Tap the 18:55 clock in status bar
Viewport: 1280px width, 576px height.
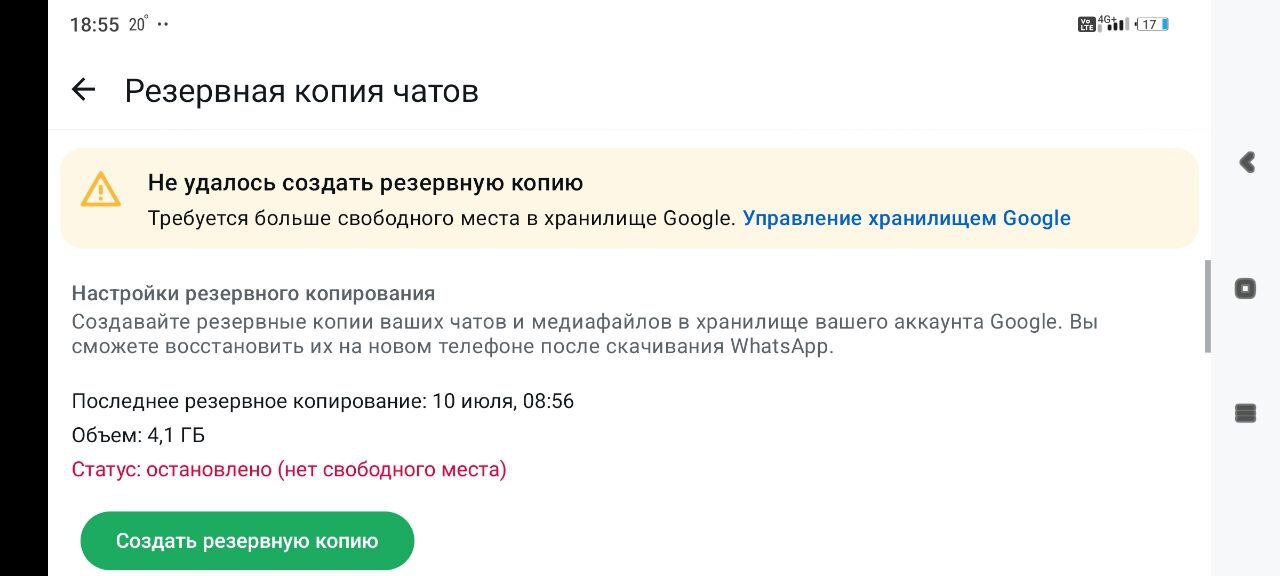(x=94, y=25)
